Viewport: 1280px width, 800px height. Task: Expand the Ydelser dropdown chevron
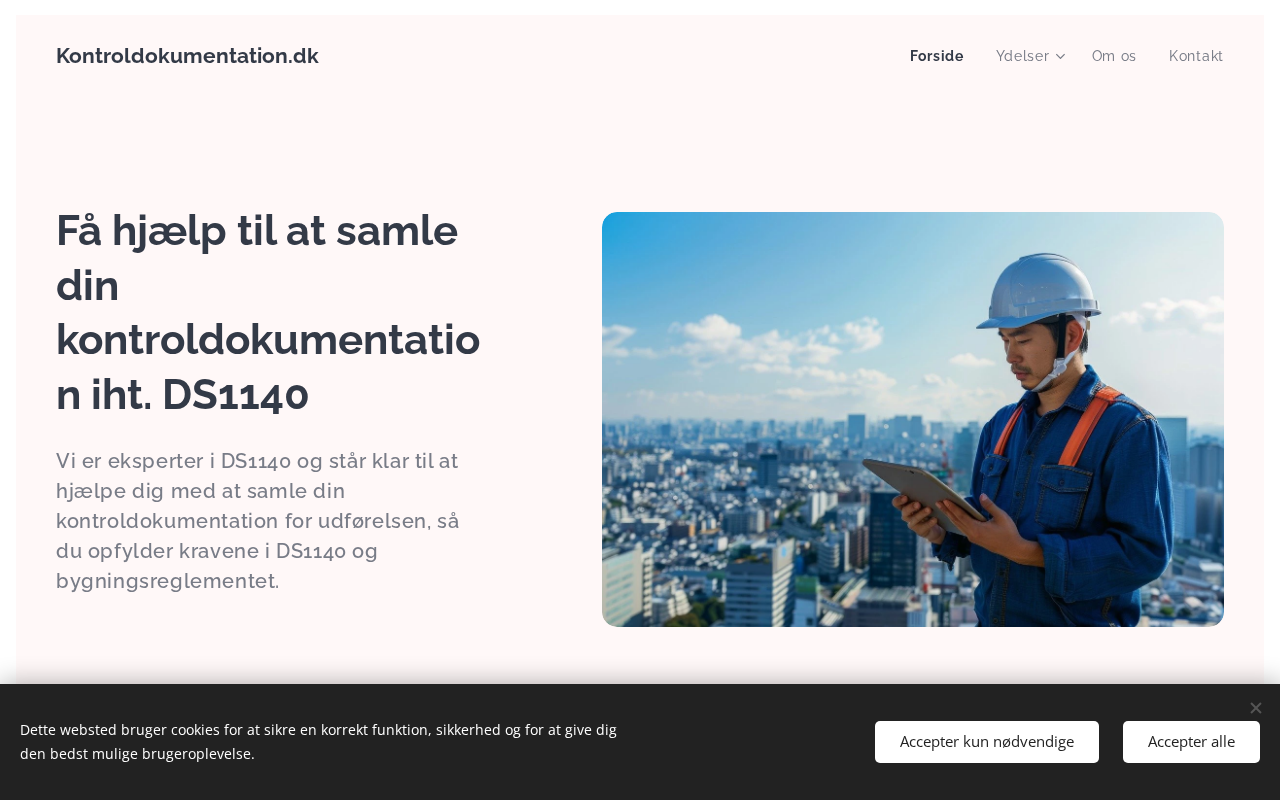coord(1061,57)
